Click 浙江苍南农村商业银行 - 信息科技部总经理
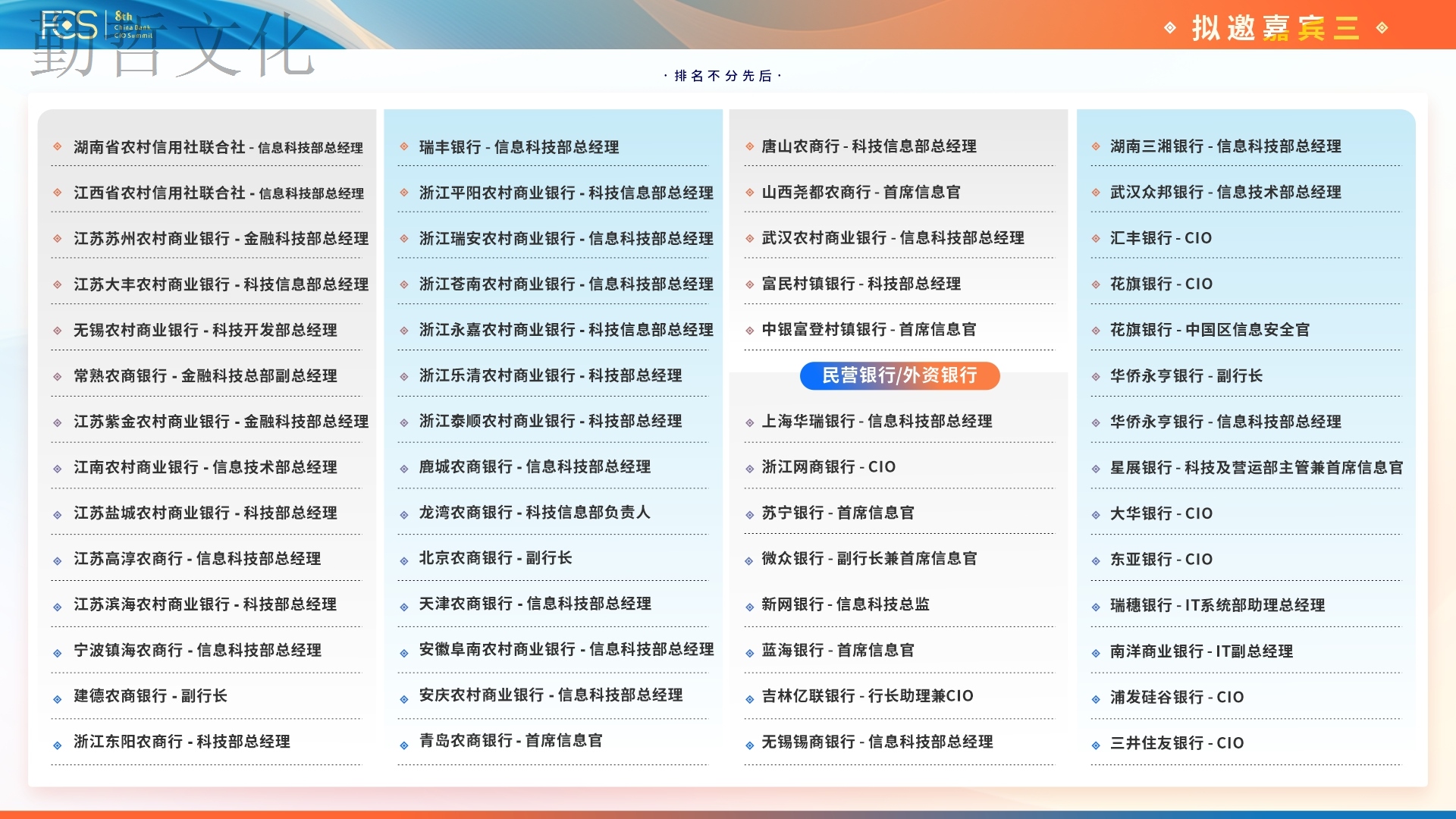1456x819 pixels. [566, 284]
